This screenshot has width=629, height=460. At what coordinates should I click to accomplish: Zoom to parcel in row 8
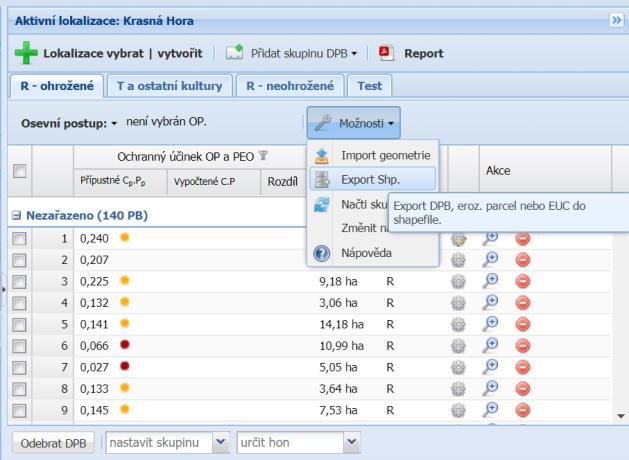pyautogui.click(x=490, y=389)
